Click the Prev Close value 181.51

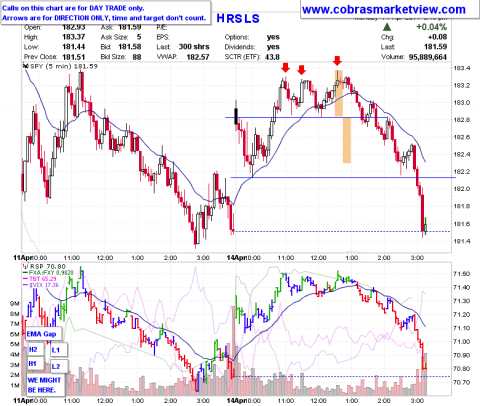coord(74,57)
